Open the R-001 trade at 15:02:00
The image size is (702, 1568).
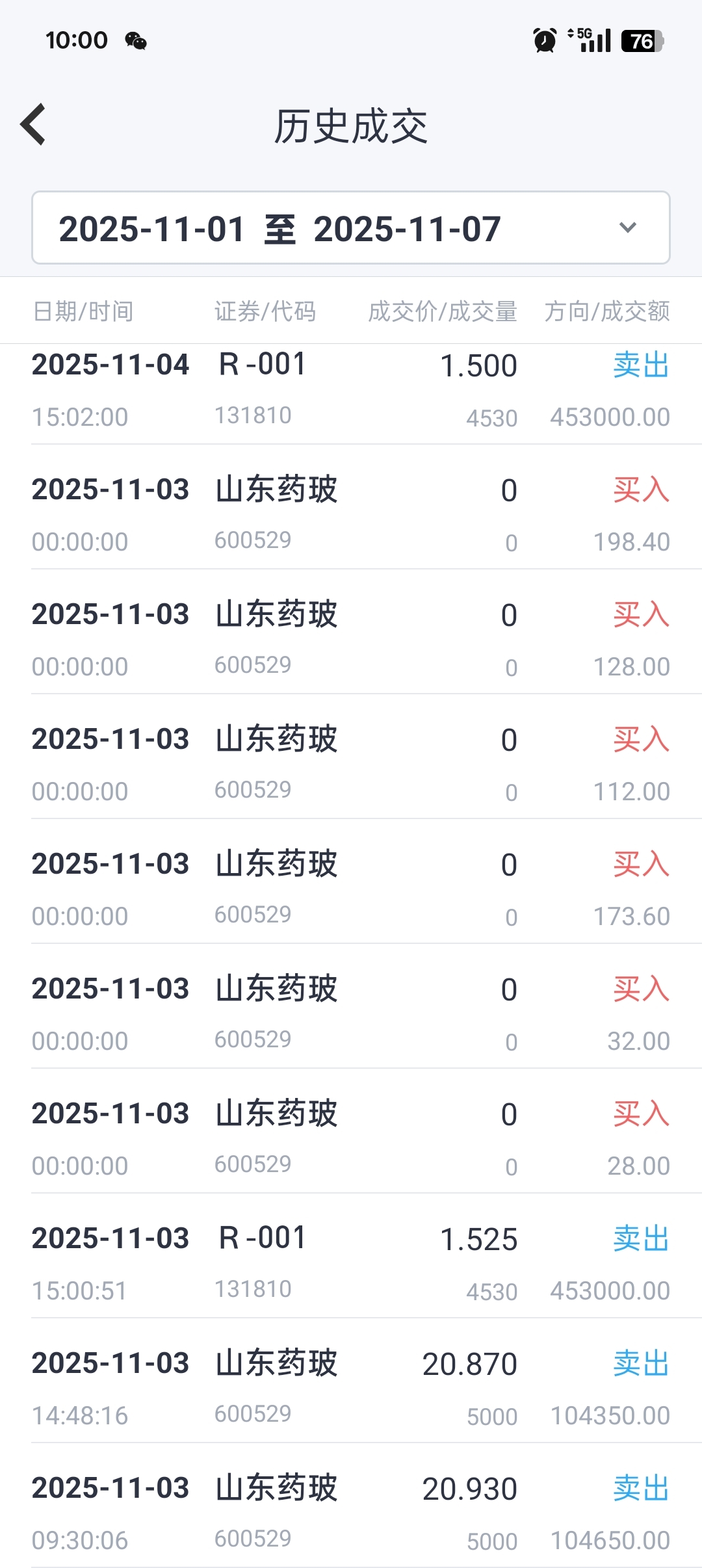[351, 390]
